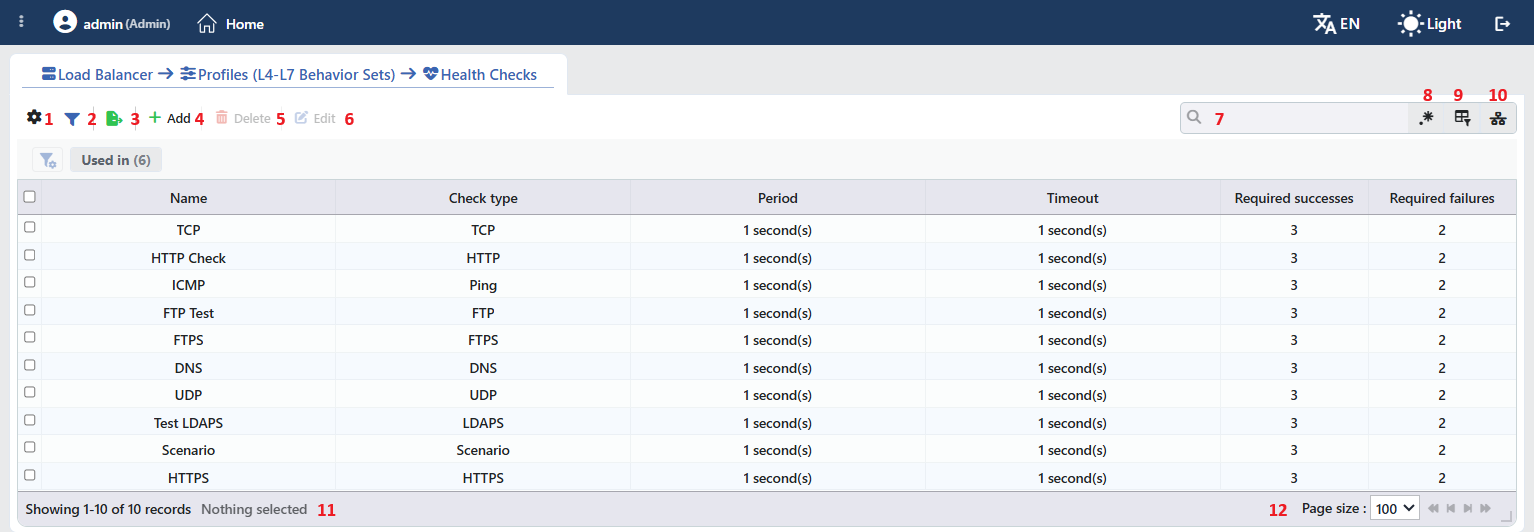Check the HTTP Check row checkbox
1534x532 pixels.
tap(29, 255)
